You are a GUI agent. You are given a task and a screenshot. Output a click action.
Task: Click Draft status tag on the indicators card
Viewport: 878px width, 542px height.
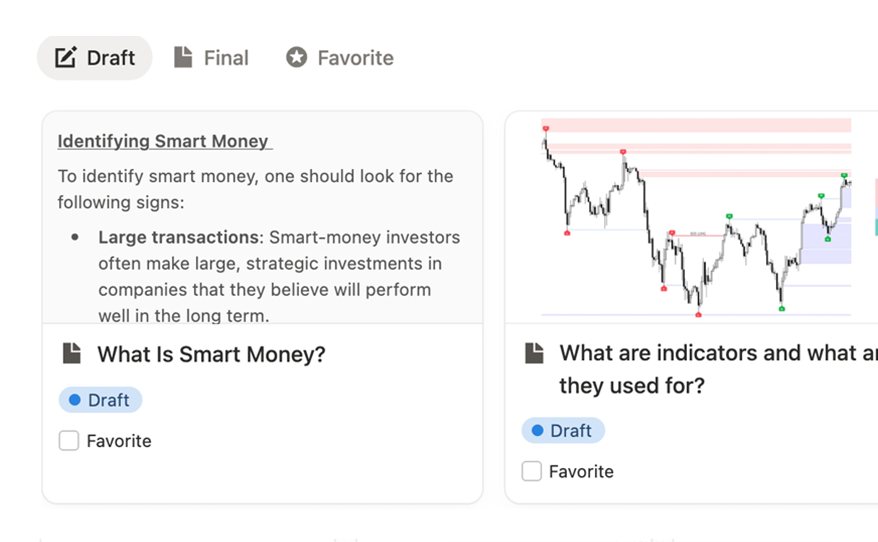pos(564,431)
